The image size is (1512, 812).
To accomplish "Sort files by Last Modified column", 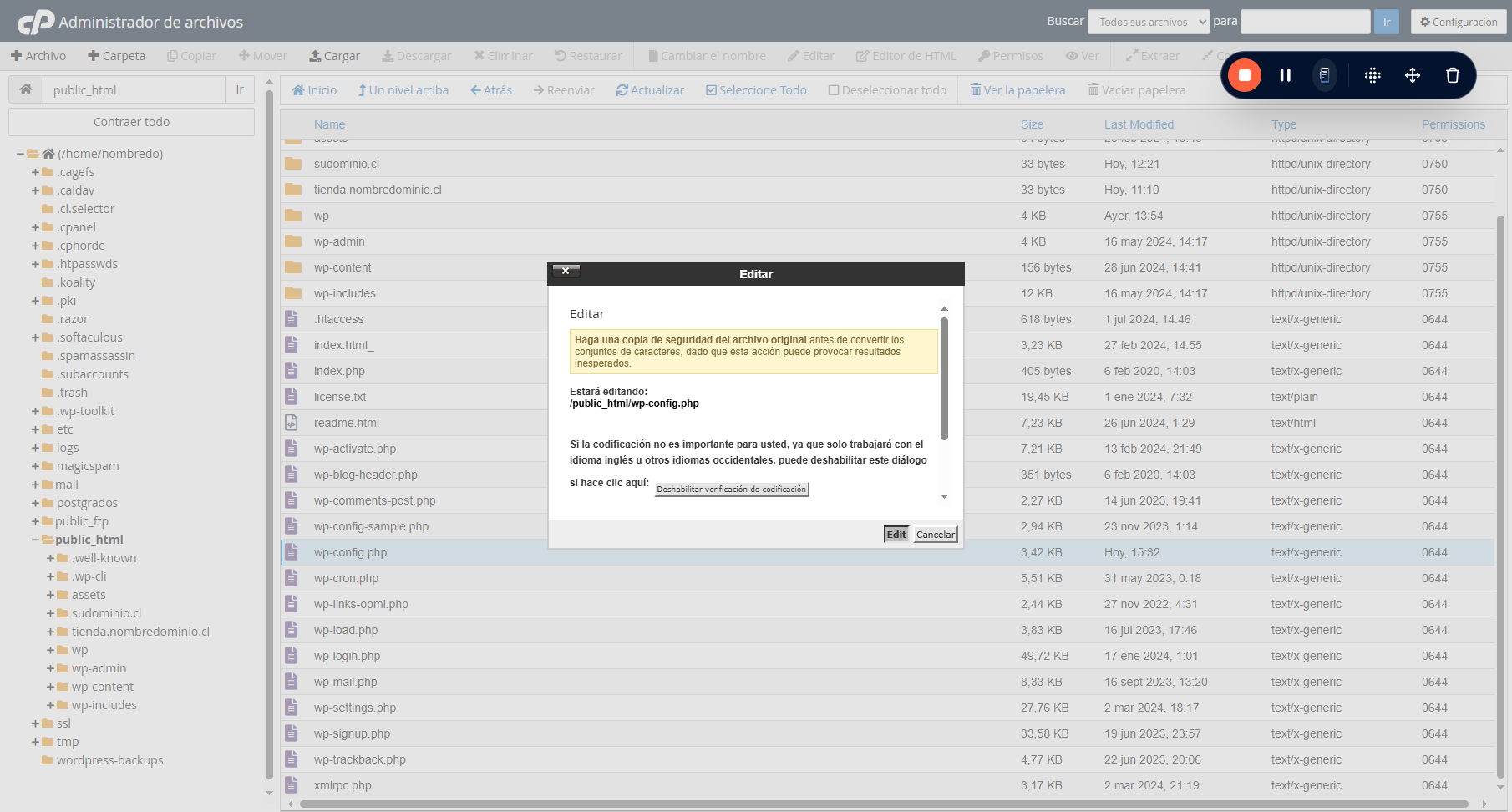I will [x=1139, y=124].
